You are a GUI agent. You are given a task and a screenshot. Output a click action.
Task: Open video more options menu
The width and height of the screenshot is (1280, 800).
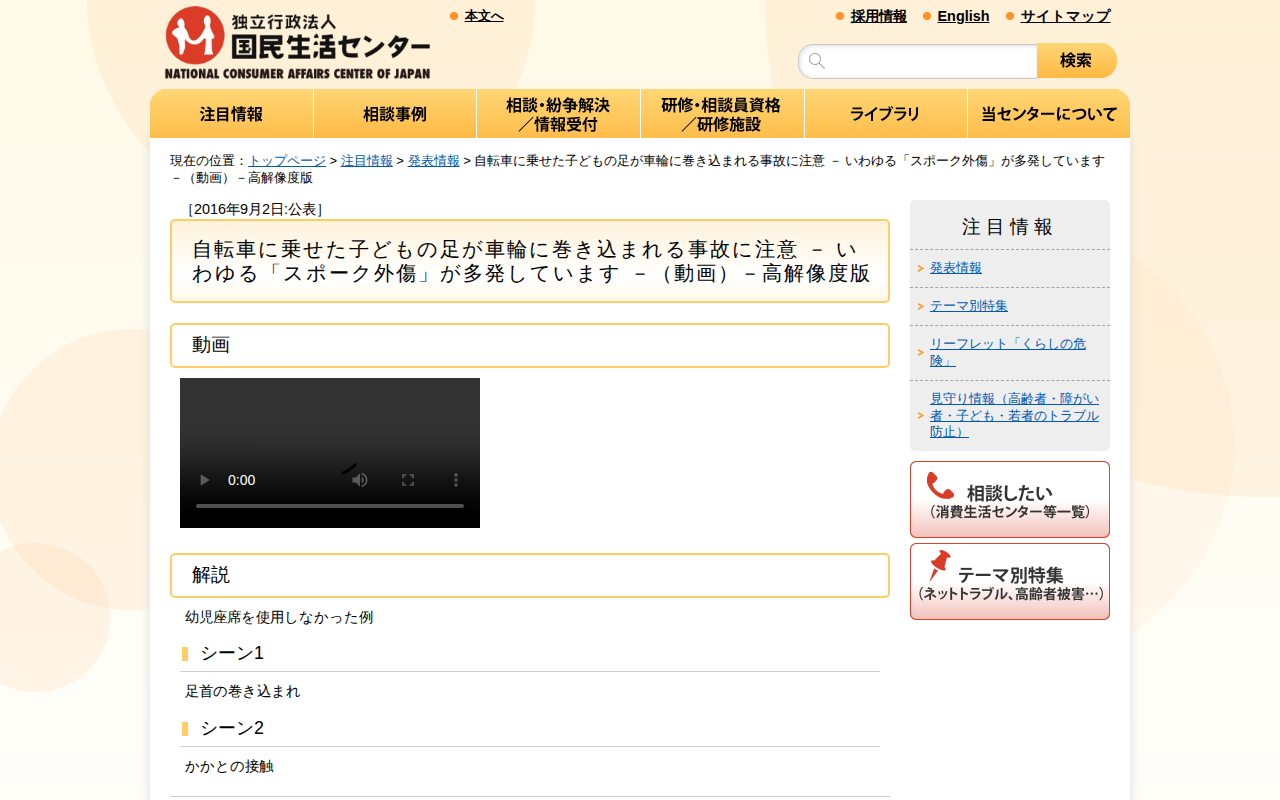pyautogui.click(x=456, y=480)
